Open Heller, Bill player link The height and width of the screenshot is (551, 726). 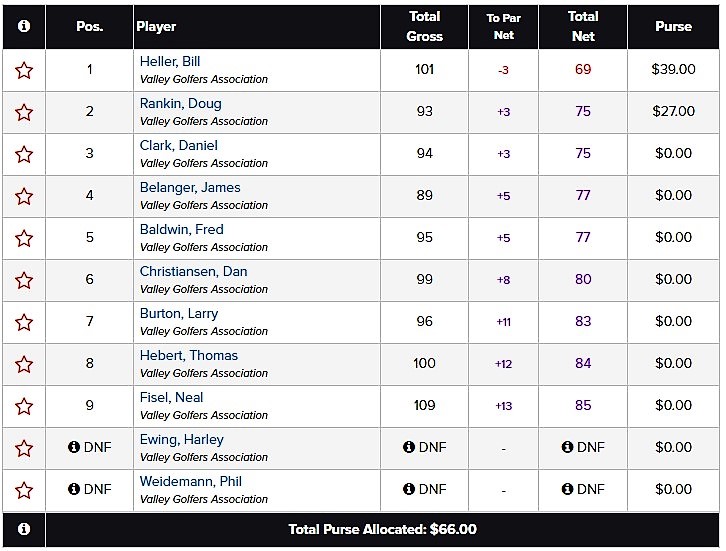[x=170, y=62]
